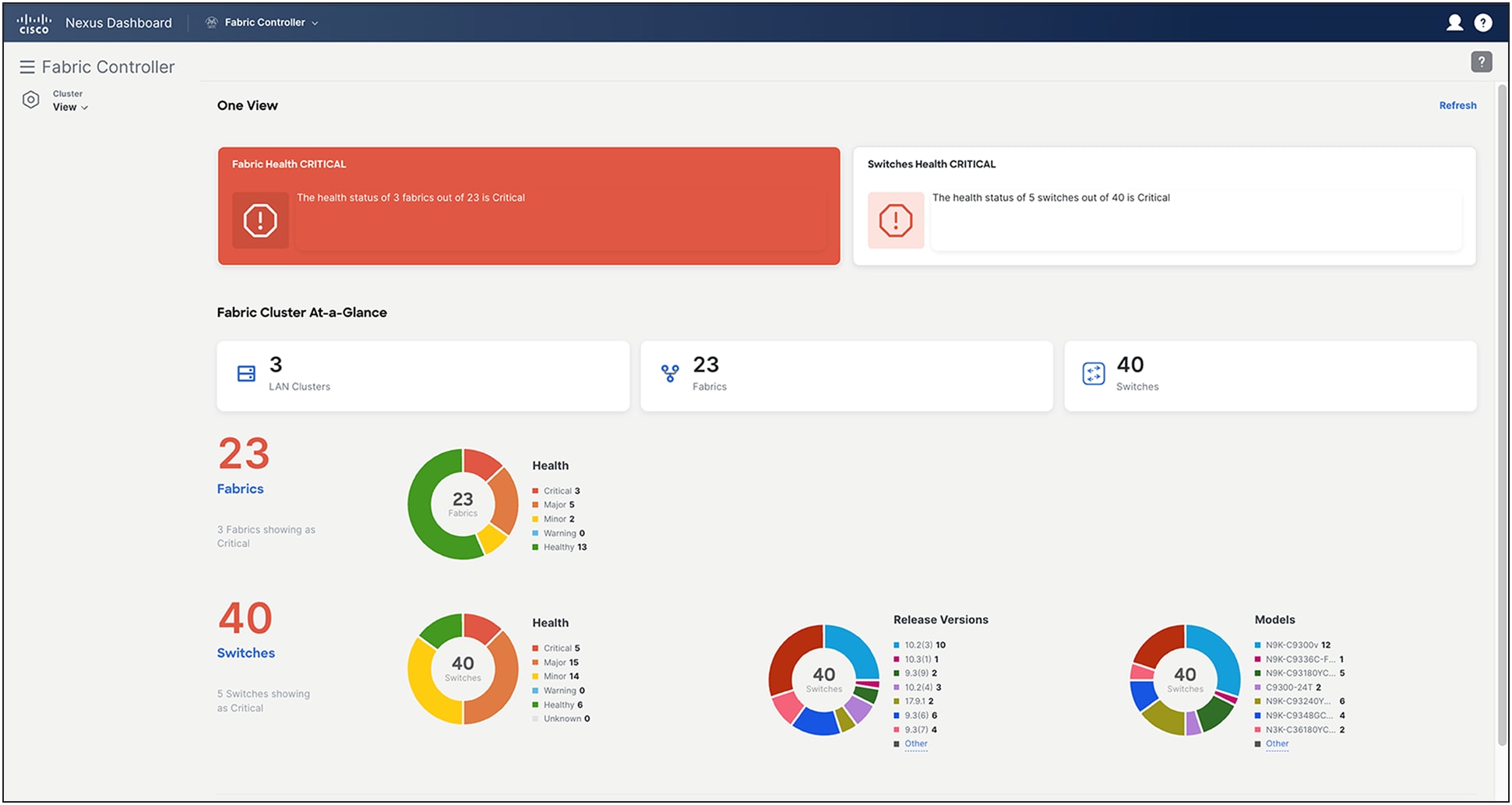Open the blue Fabrics link
This screenshot has width=1512, height=805.
tap(240, 489)
